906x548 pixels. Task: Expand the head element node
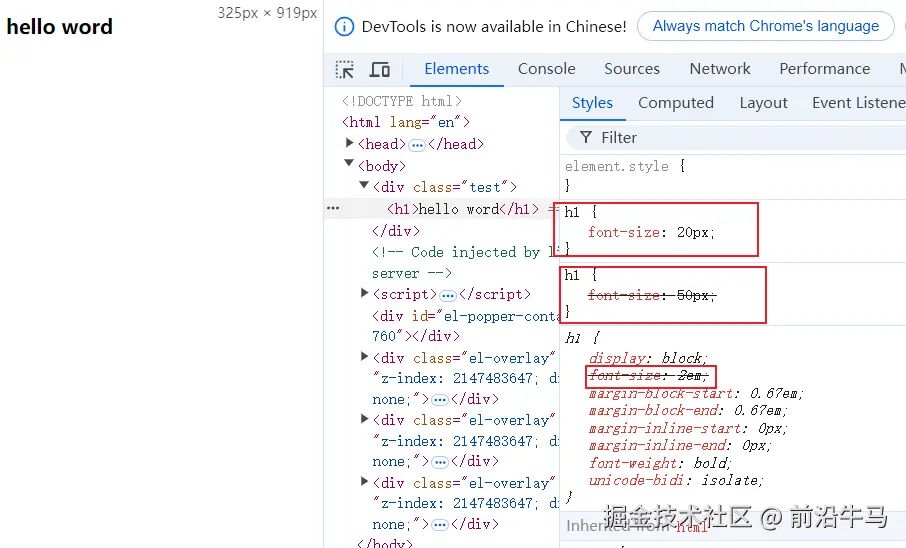pos(349,142)
